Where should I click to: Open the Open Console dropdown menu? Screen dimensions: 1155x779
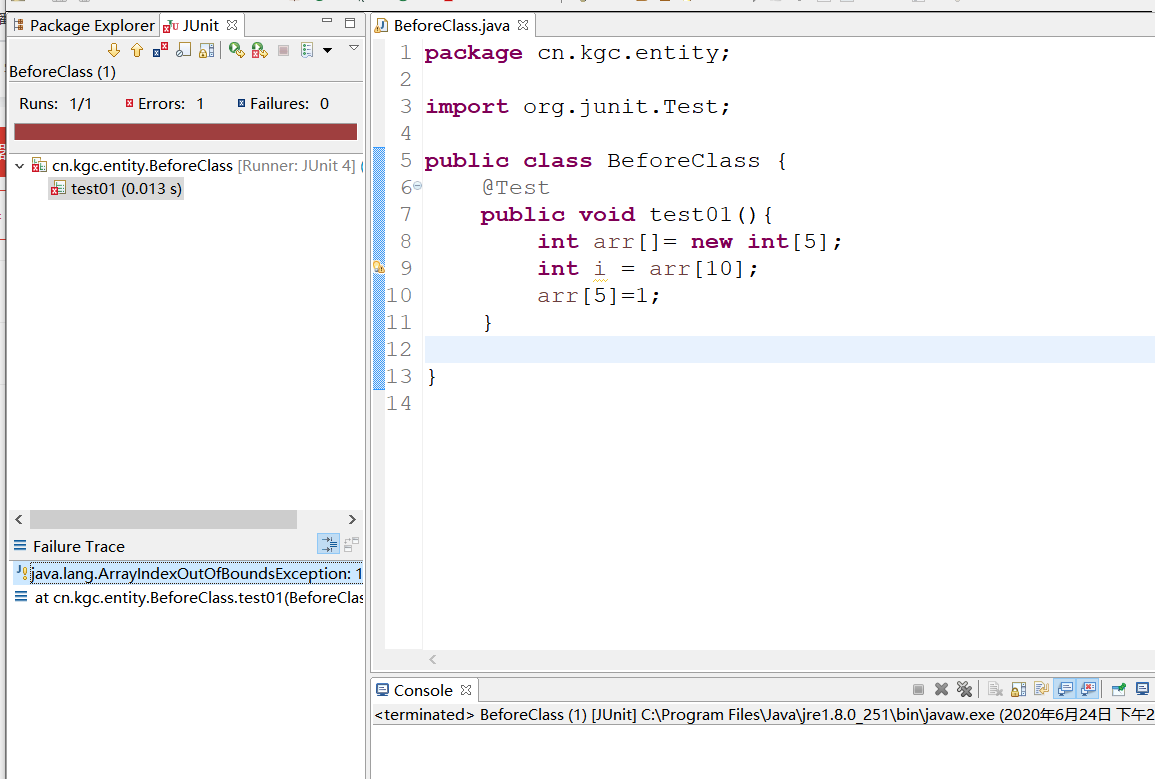[x=1142, y=689]
